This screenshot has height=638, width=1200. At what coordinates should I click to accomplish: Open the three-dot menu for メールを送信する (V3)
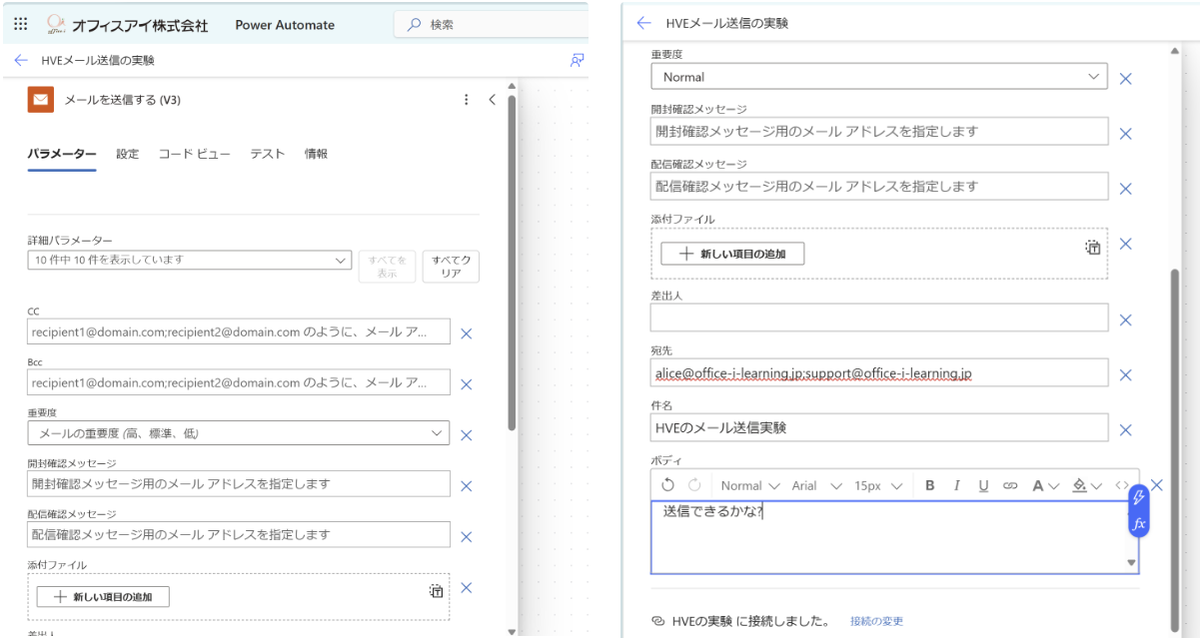(x=466, y=100)
